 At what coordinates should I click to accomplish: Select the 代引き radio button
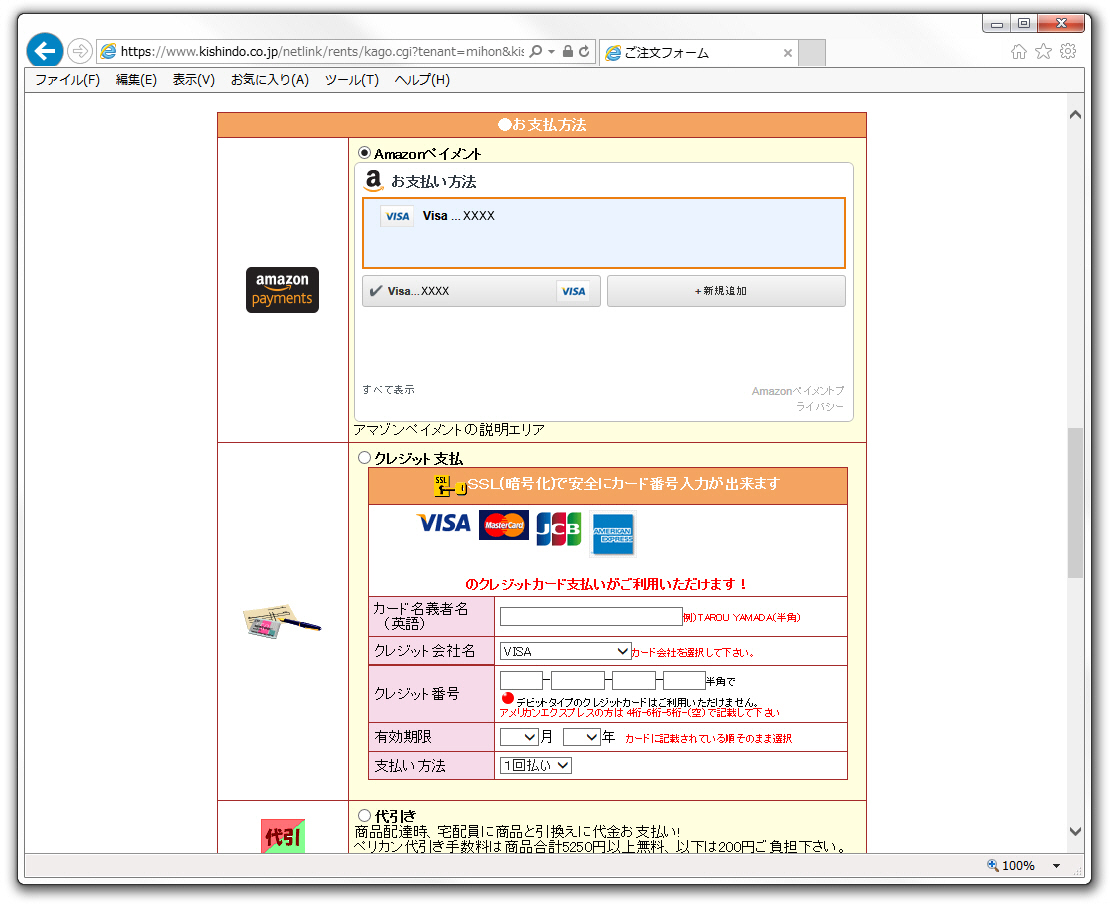tap(365, 816)
